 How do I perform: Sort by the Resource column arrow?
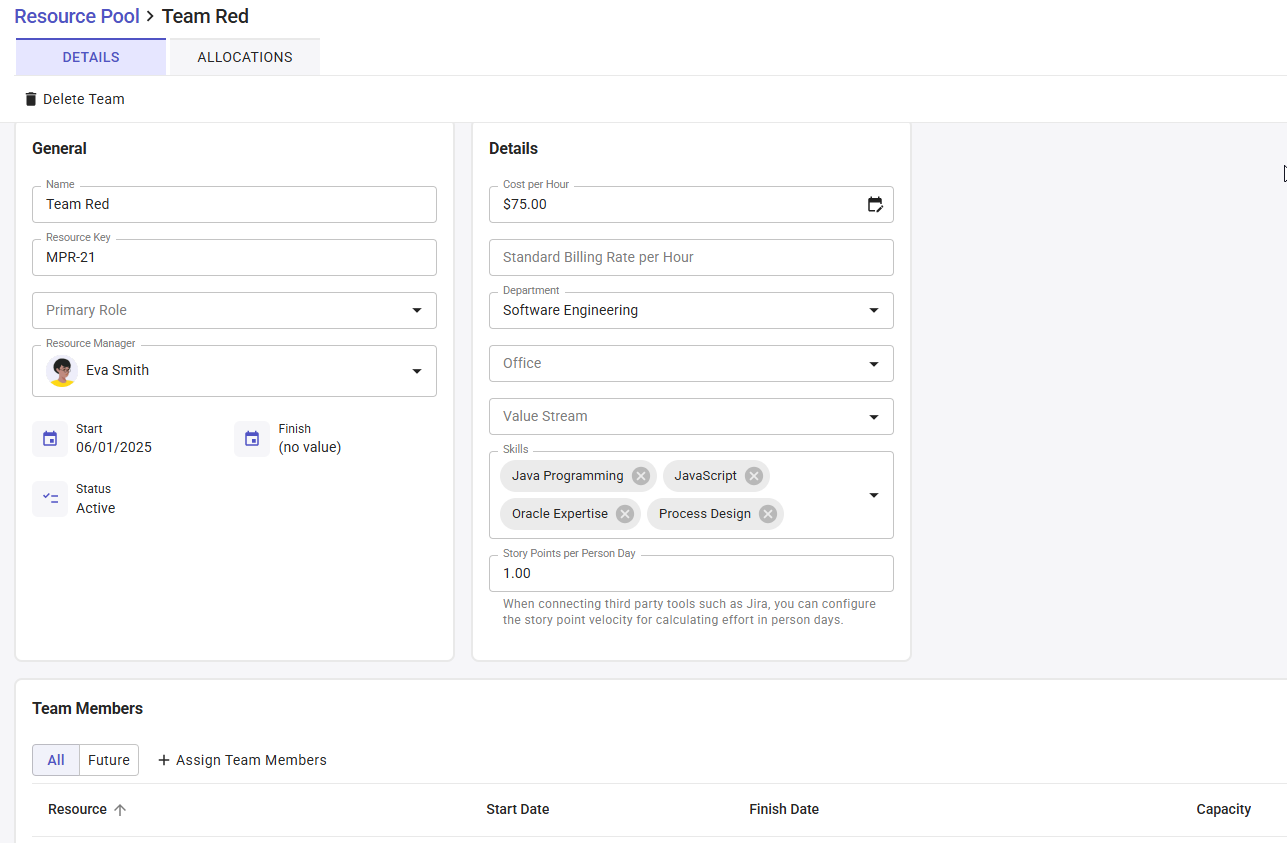point(120,810)
